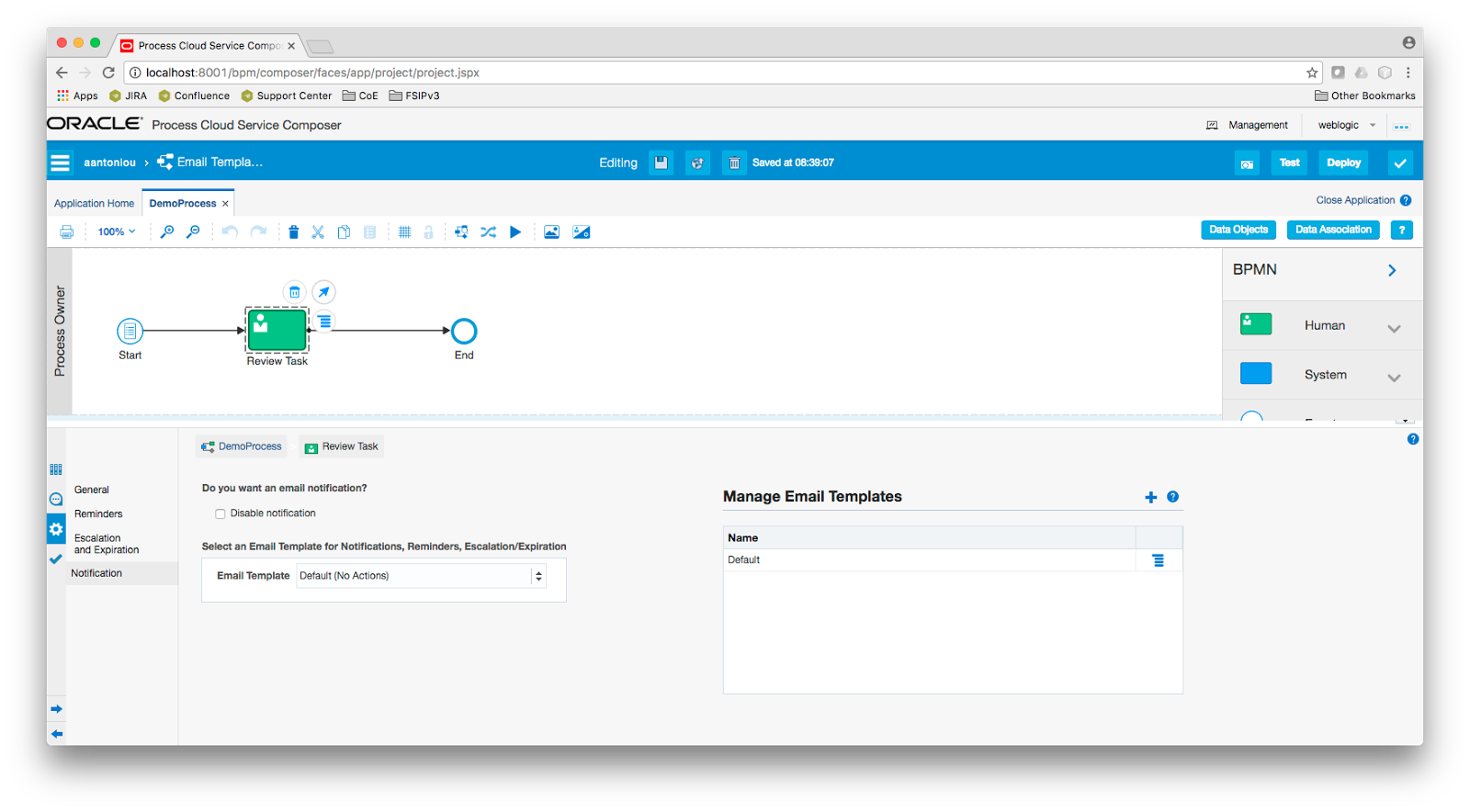Viewport: 1470px width, 812px height.
Task: Select the Review Task activity node
Action: coord(277,330)
